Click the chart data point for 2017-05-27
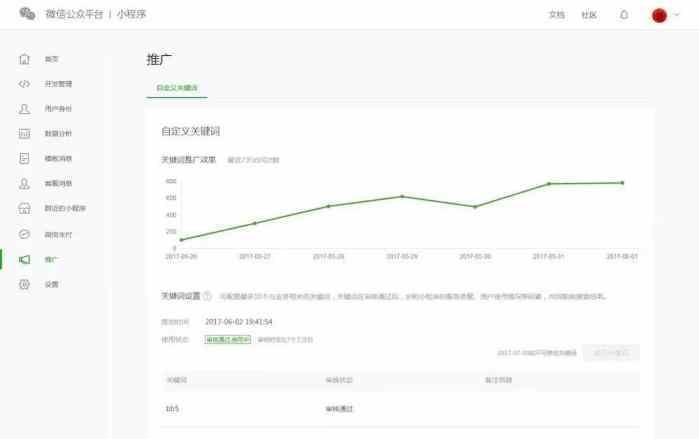Screen dimensions: 699x439 click(x=255, y=223)
